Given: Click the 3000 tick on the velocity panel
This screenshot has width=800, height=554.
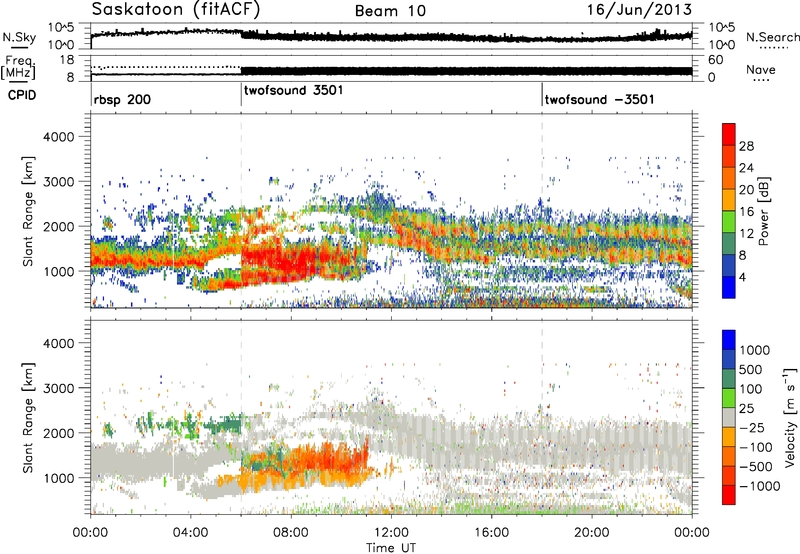Looking at the screenshot, I should tap(58, 388).
